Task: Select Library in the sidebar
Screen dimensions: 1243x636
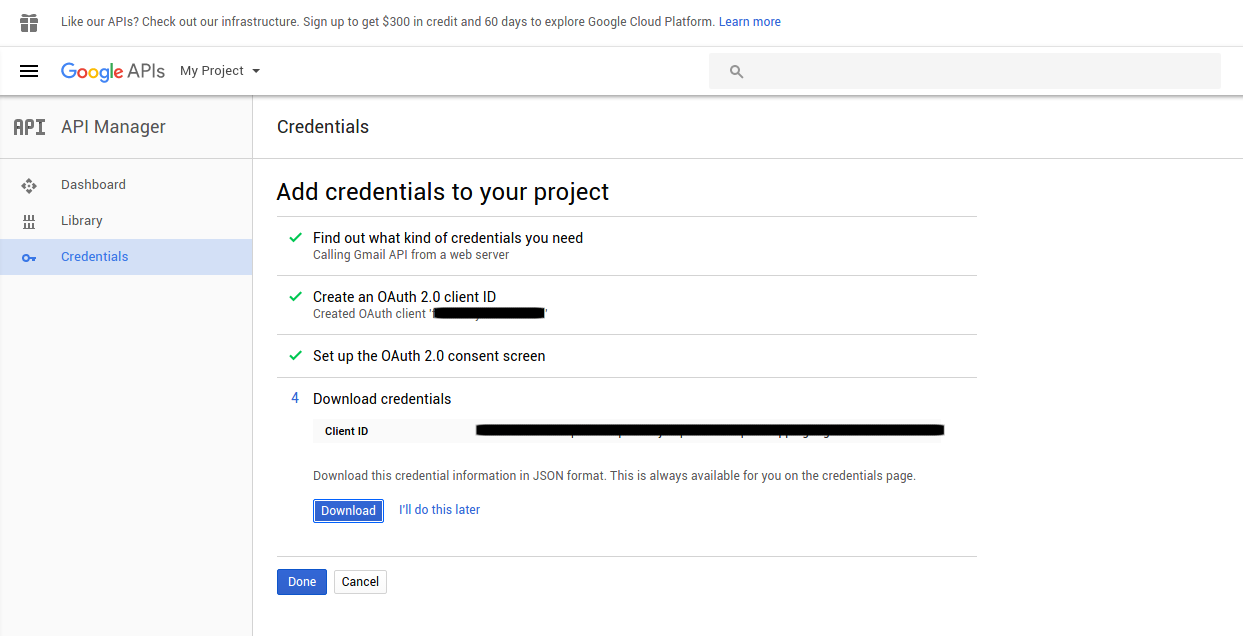Action: pyautogui.click(x=82, y=221)
